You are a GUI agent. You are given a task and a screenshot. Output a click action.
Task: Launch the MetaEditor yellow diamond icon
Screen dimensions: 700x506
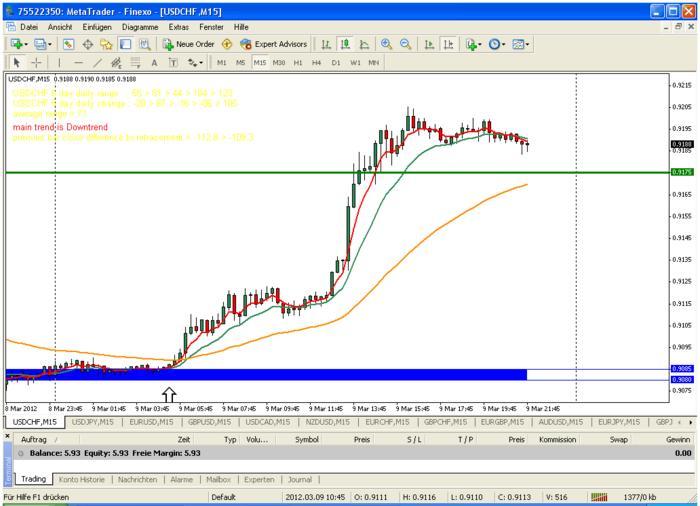coord(227,44)
